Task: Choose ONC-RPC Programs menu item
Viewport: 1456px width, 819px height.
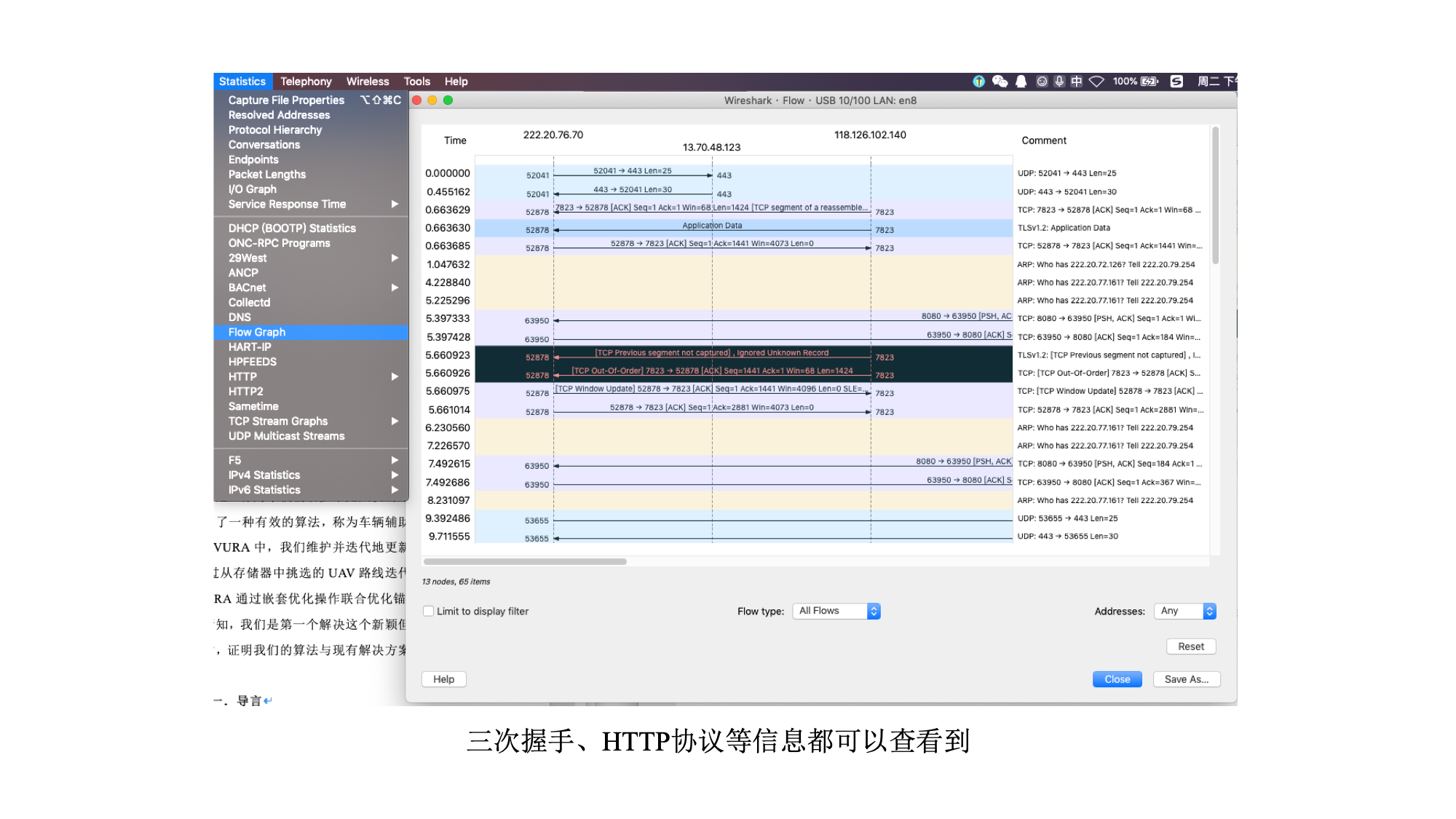Action: click(x=311, y=243)
